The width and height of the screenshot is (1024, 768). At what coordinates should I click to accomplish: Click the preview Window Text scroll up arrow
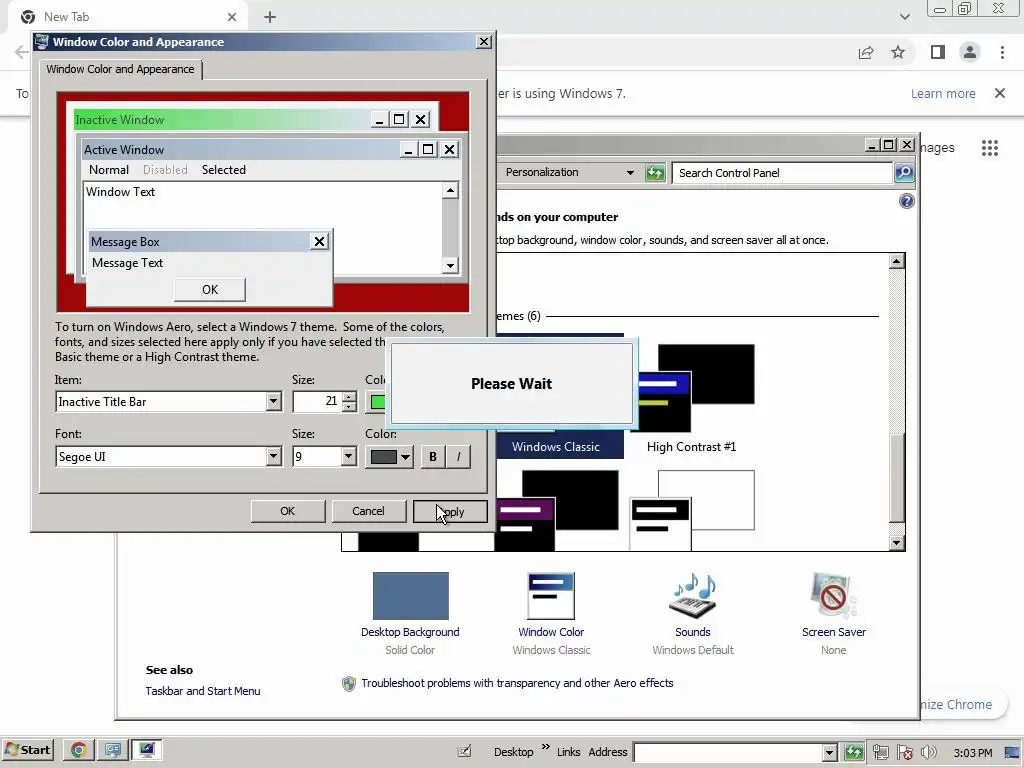point(450,190)
